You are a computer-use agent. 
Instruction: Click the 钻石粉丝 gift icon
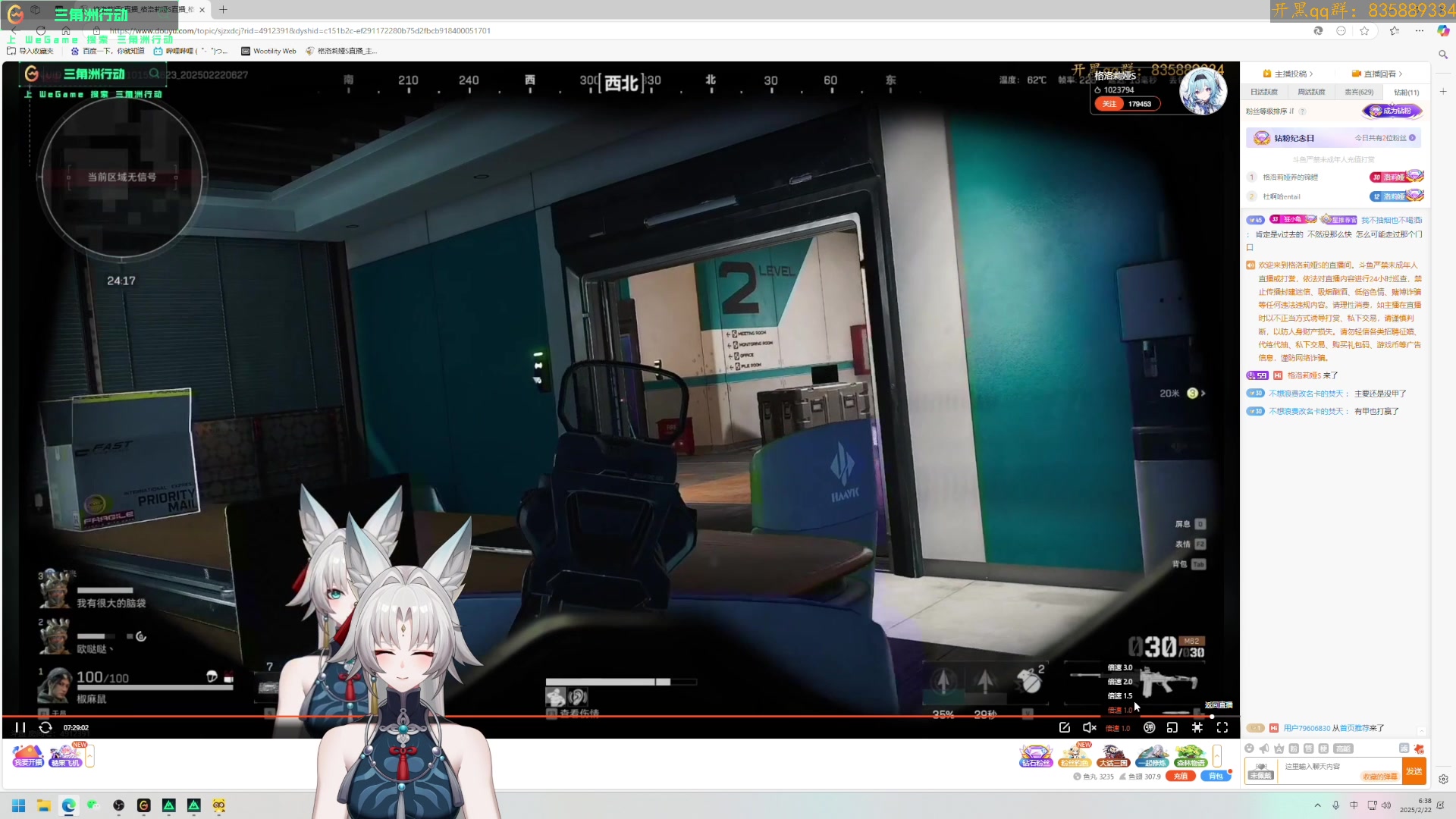coord(1036,756)
